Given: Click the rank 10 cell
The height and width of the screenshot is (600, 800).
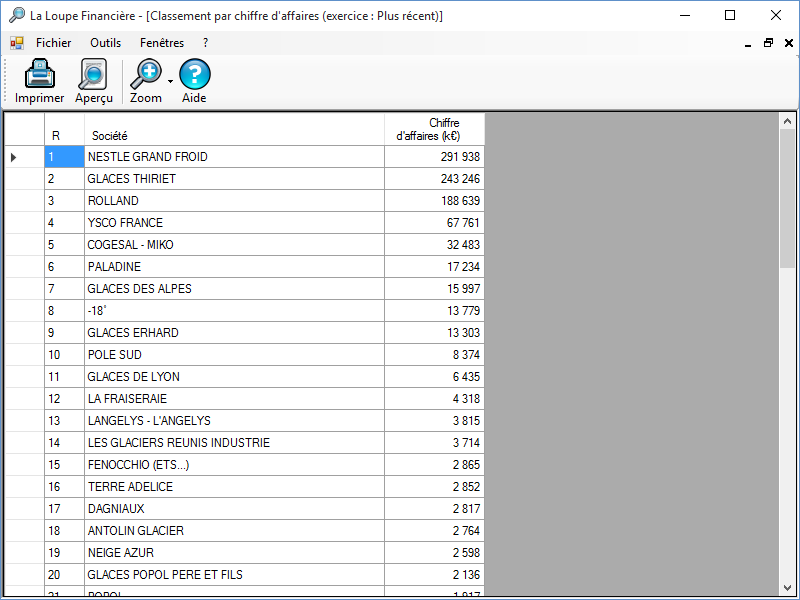Looking at the screenshot, I should [x=64, y=355].
